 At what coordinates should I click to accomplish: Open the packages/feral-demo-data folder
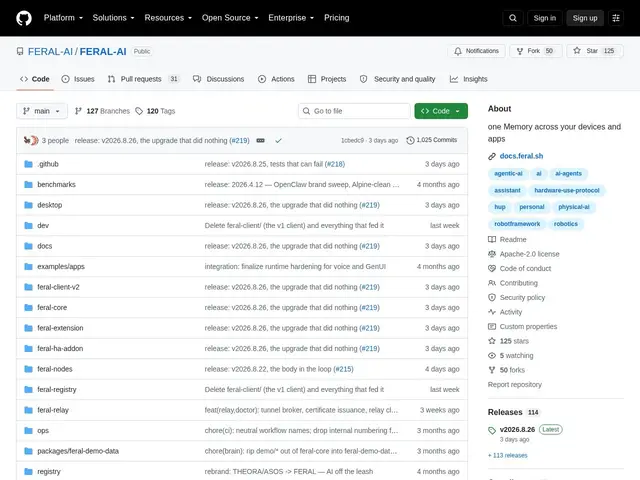pos(78,451)
